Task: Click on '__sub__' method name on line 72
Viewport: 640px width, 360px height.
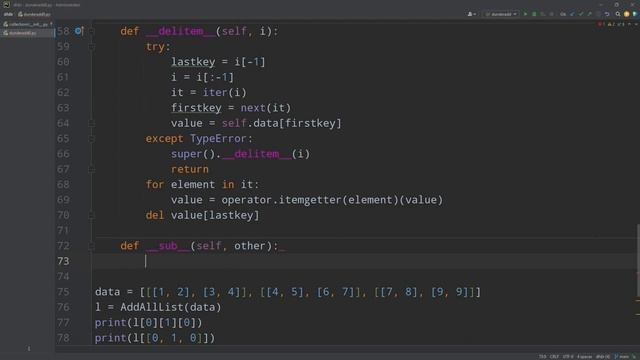Action: tap(168, 246)
